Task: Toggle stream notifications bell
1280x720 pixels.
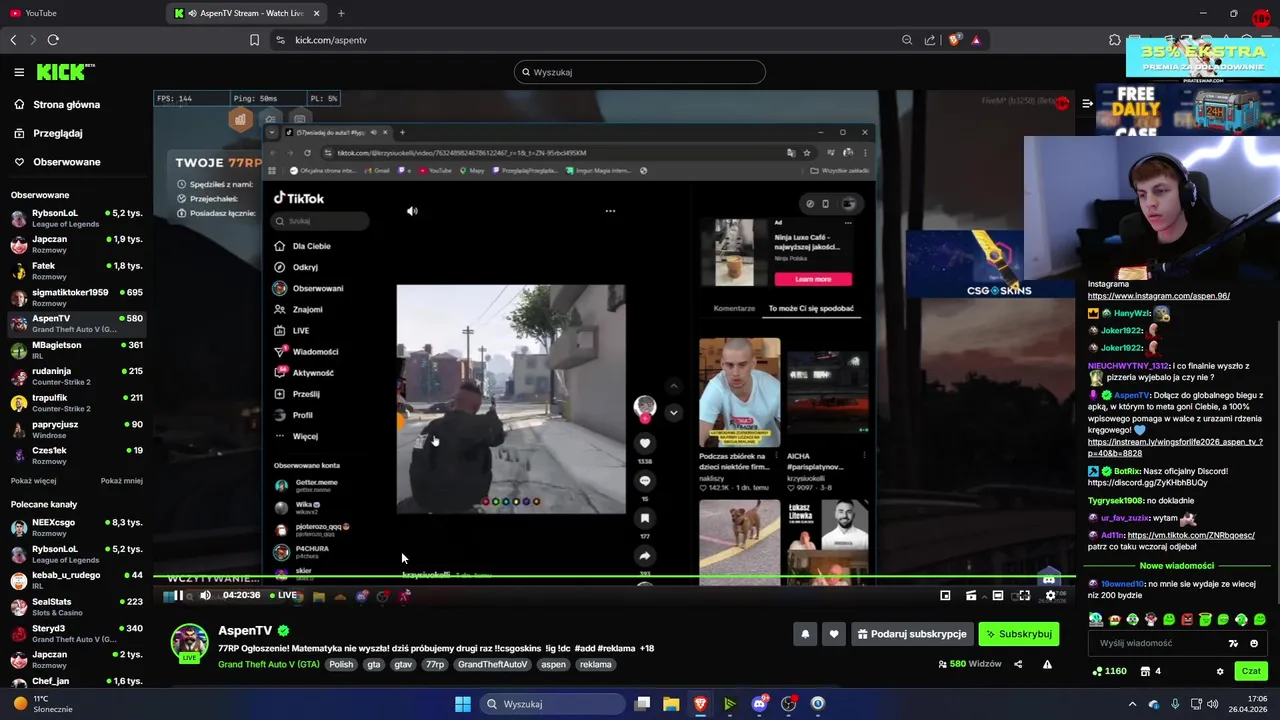Action: coord(805,634)
